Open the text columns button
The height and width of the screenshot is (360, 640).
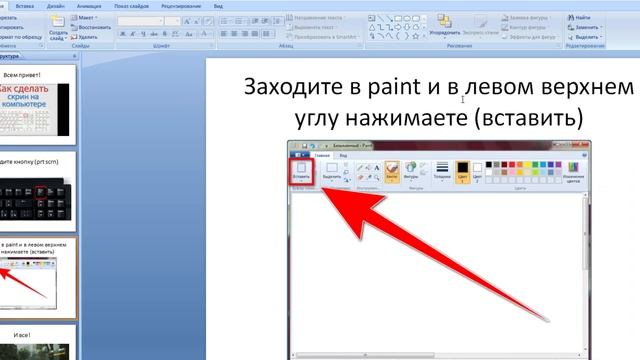click(x=268, y=33)
